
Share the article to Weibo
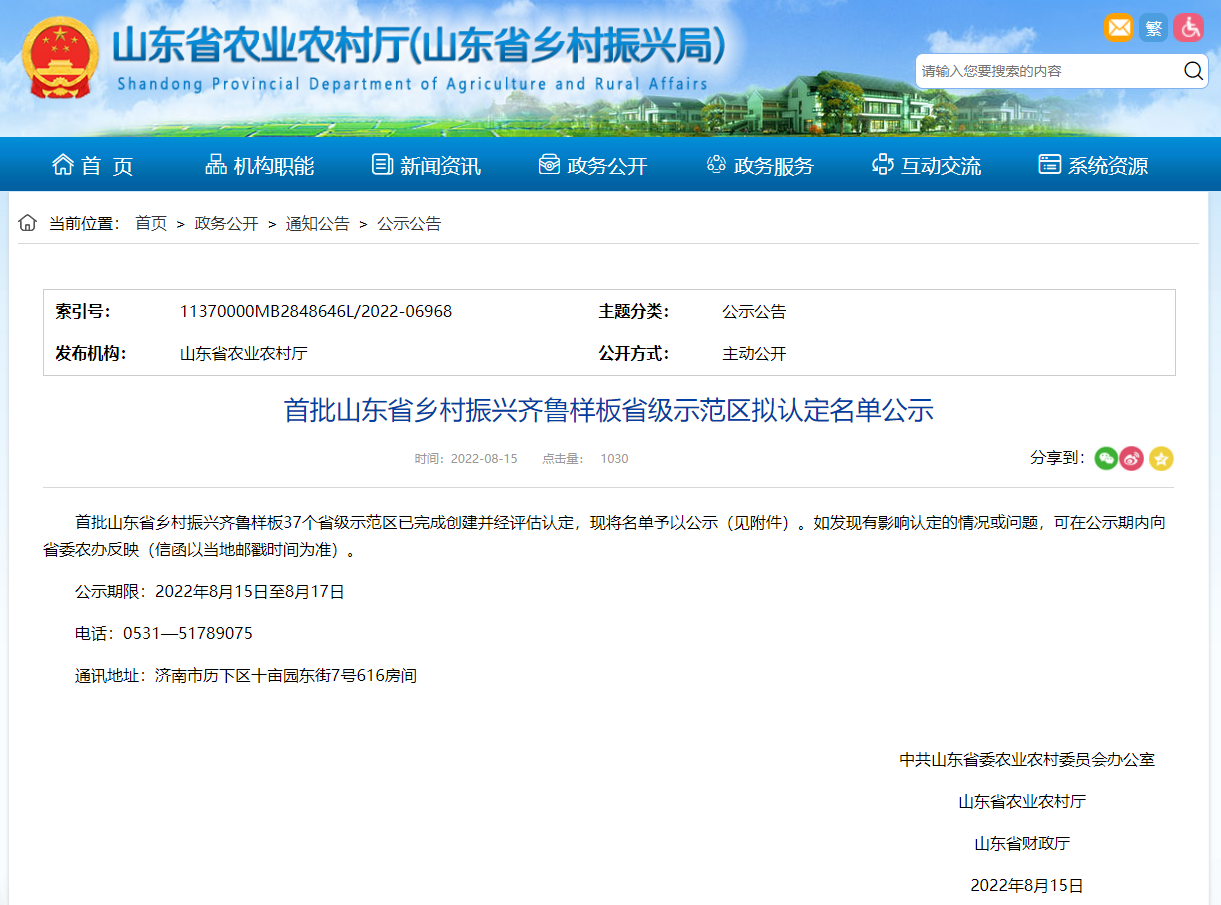(1132, 458)
